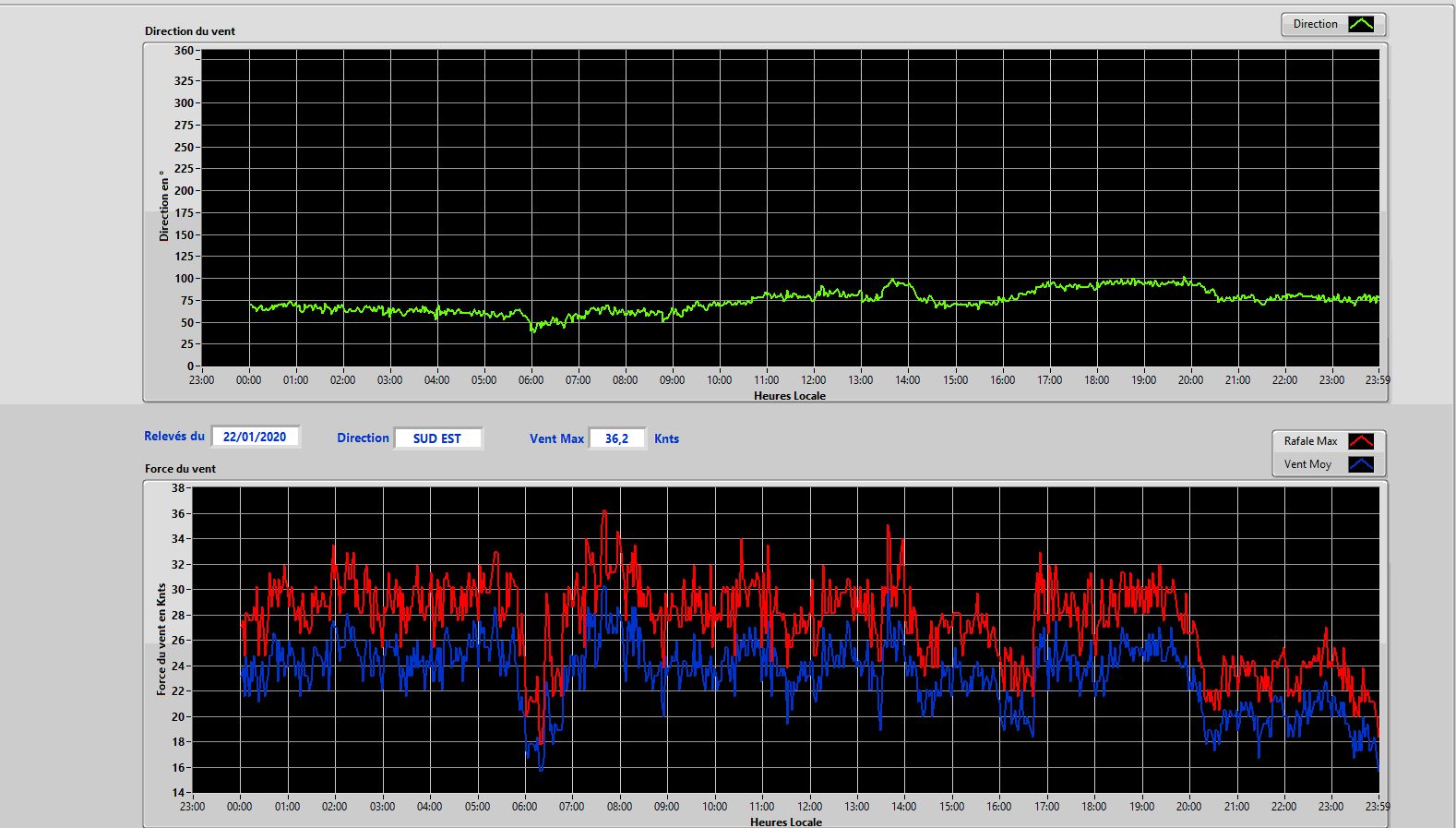Click the 38 tick on the force axis
The width and height of the screenshot is (1456, 828).
click(178, 488)
